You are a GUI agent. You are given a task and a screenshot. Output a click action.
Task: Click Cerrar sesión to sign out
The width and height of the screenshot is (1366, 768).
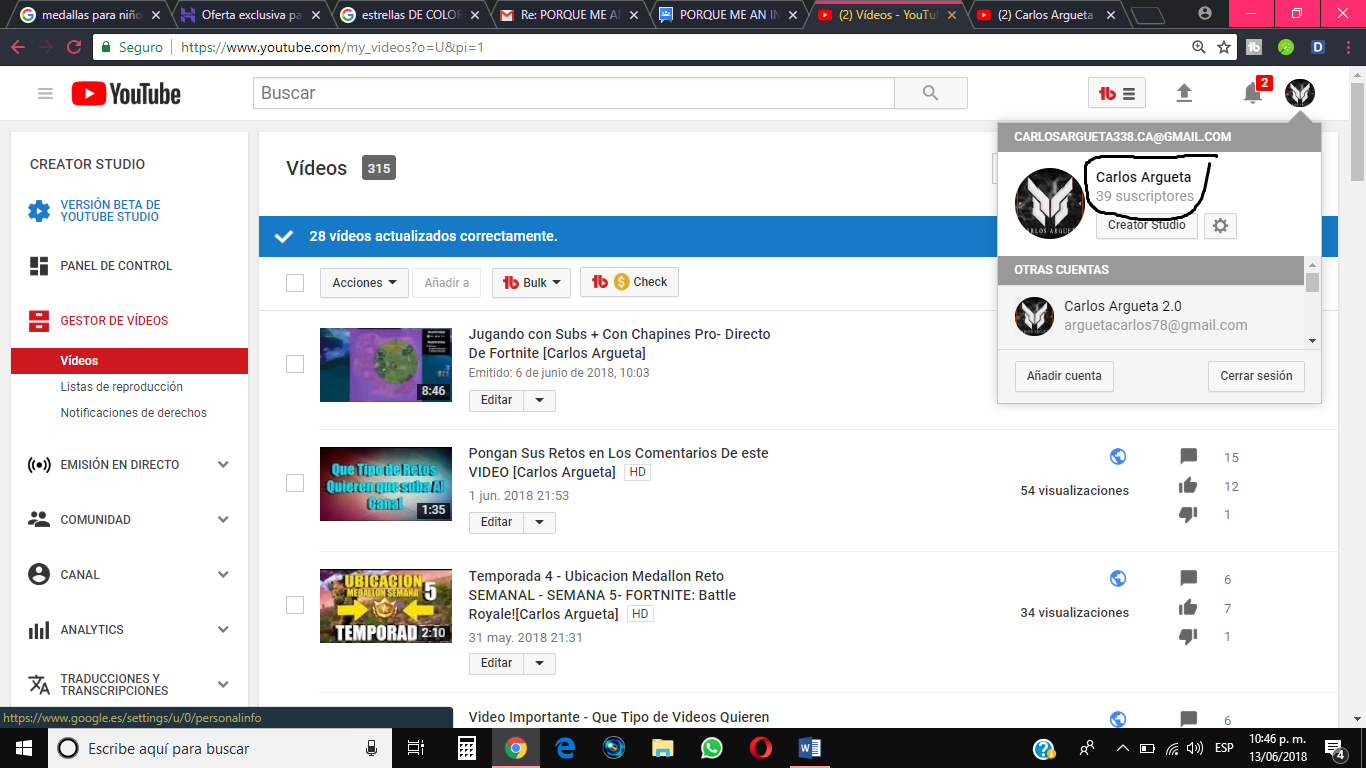[1256, 376]
